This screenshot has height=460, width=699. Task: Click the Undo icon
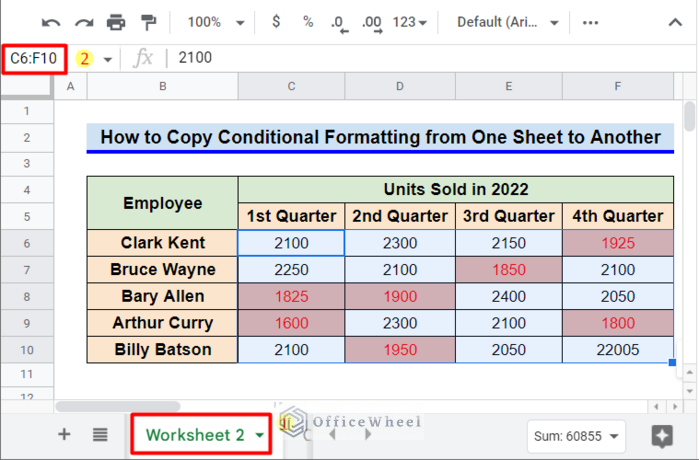pyautogui.click(x=51, y=22)
